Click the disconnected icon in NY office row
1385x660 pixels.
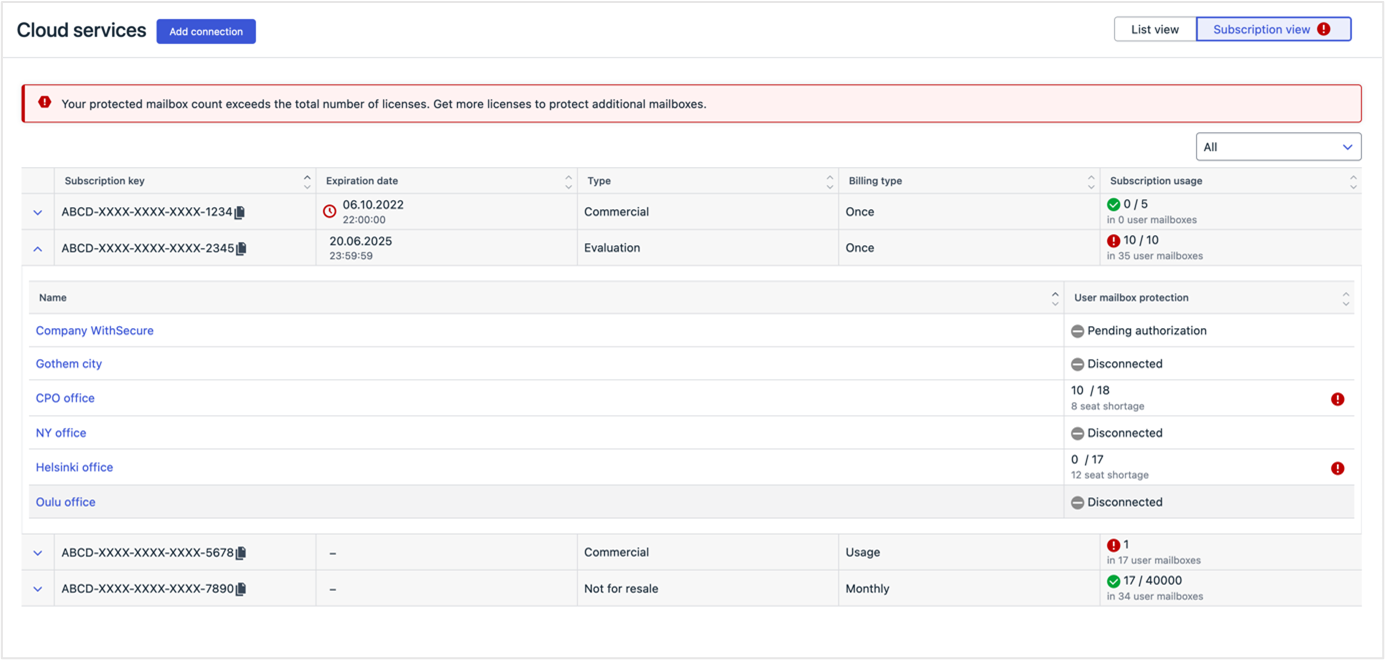(1077, 434)
